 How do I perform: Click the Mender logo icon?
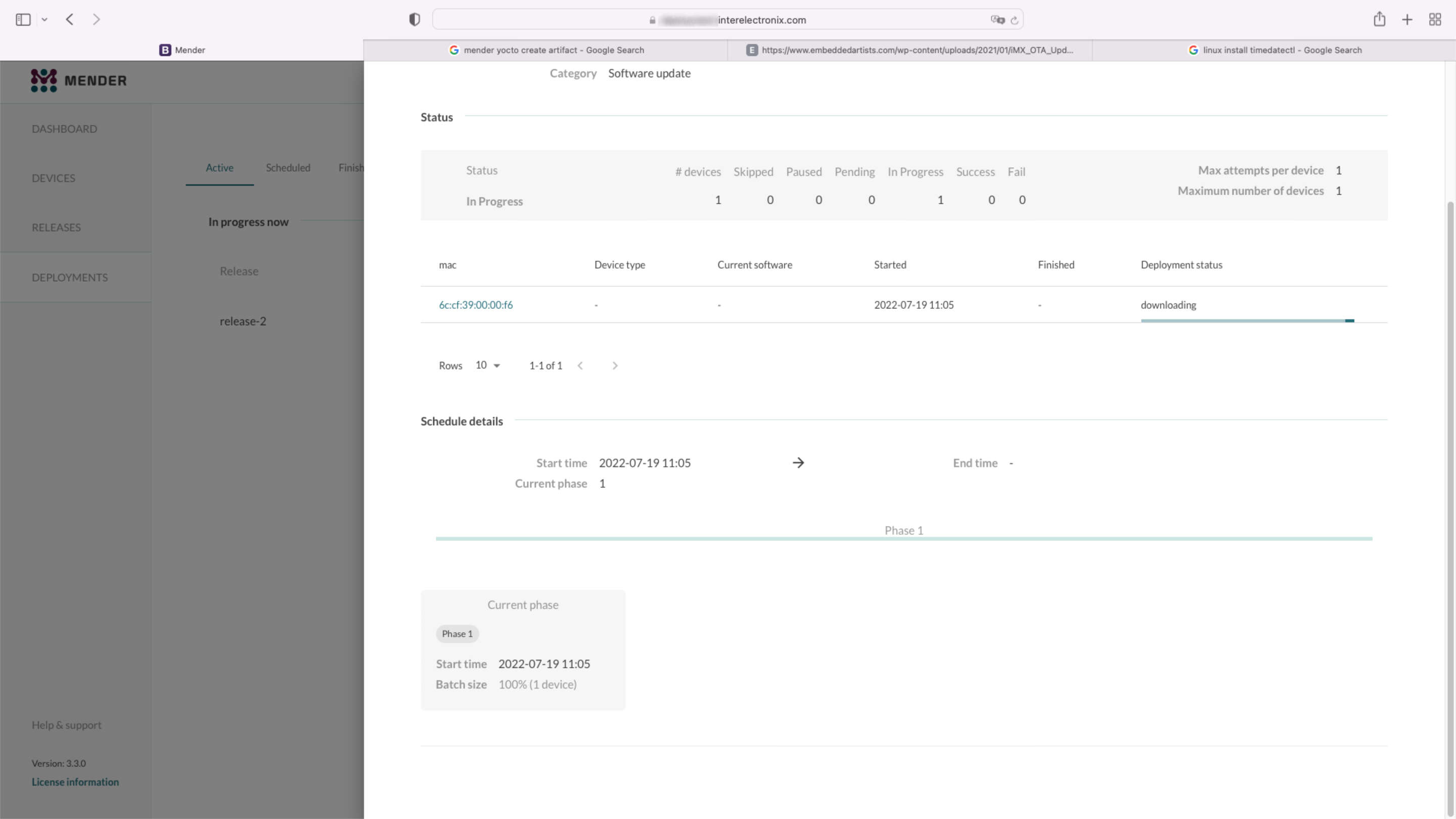click(44, 81)
